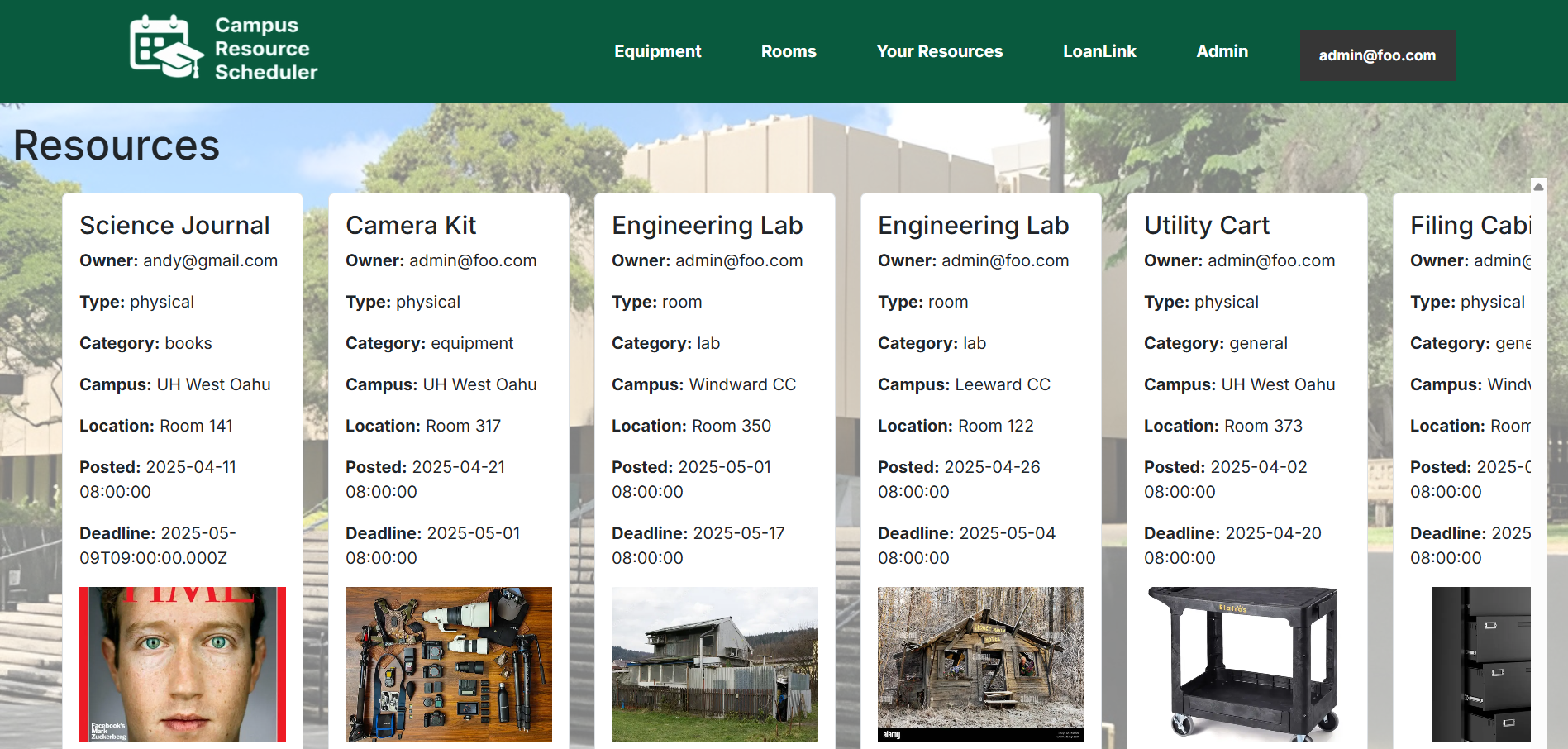Navigate to LoanLink

1099,51
